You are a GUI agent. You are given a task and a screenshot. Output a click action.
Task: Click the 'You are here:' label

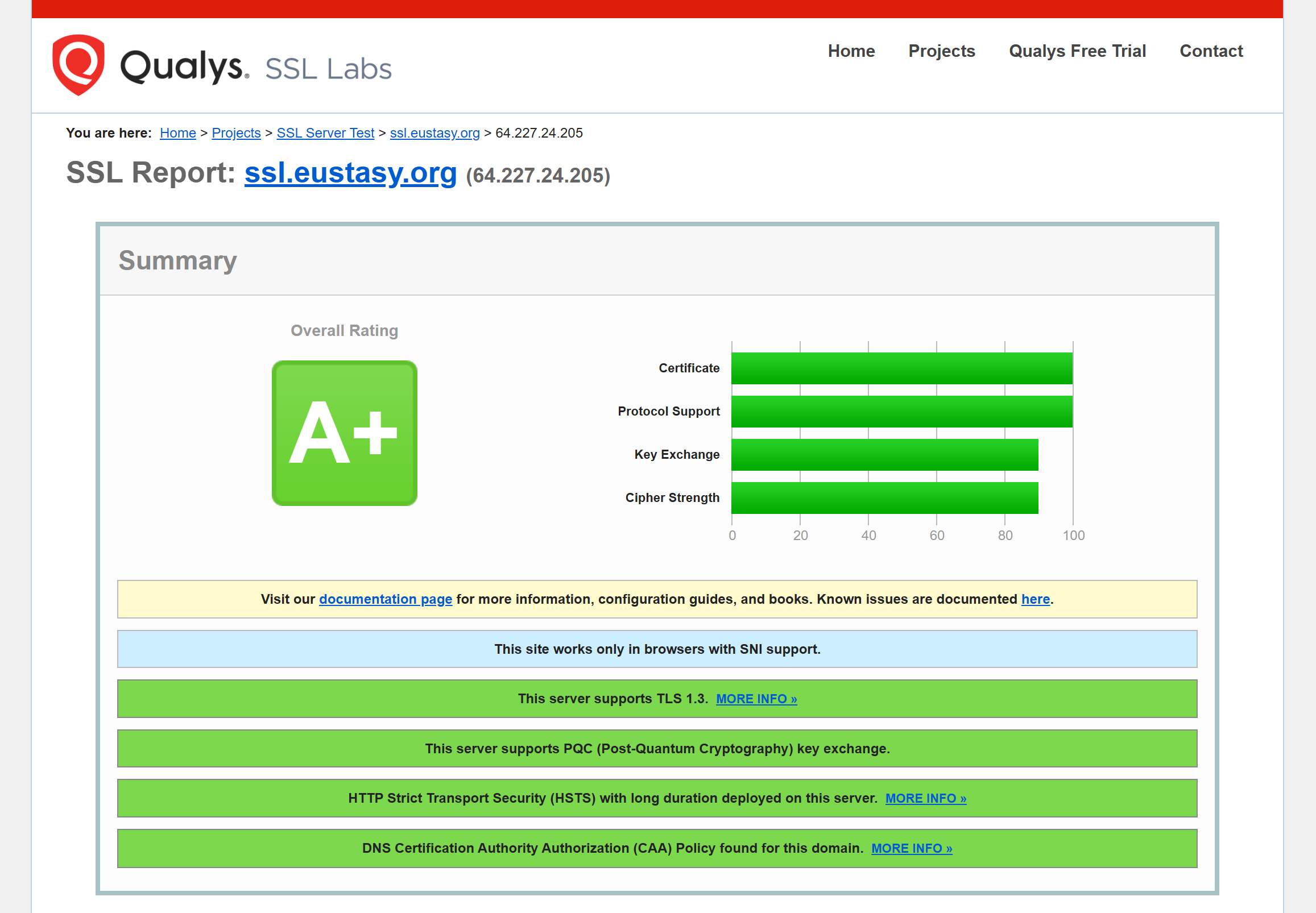[109, 132]
